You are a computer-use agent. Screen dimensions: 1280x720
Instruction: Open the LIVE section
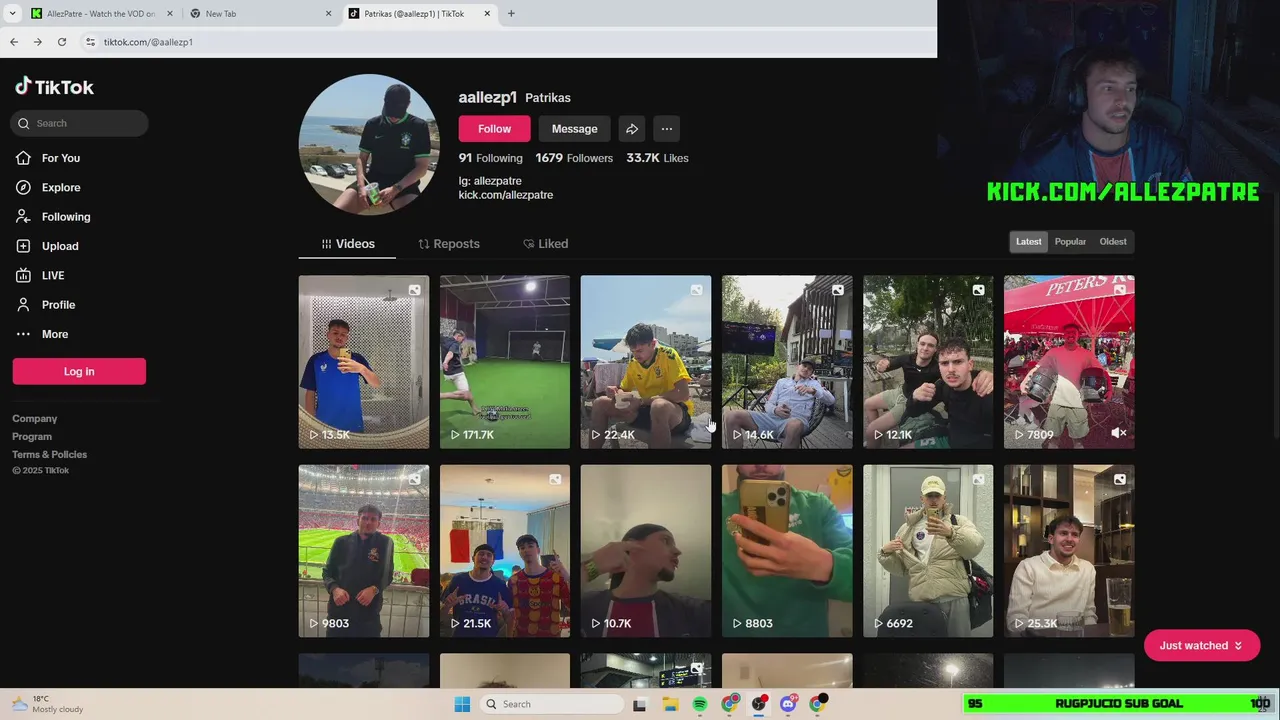(52, 275)
